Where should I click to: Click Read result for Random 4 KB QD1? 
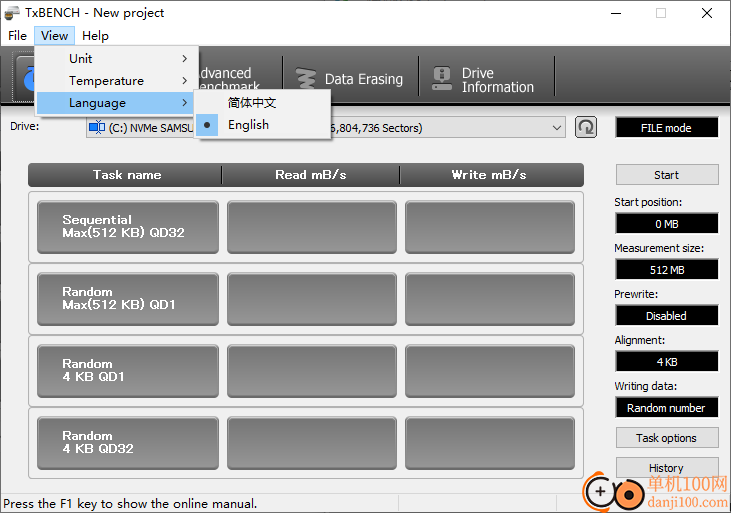click(312, 371)
